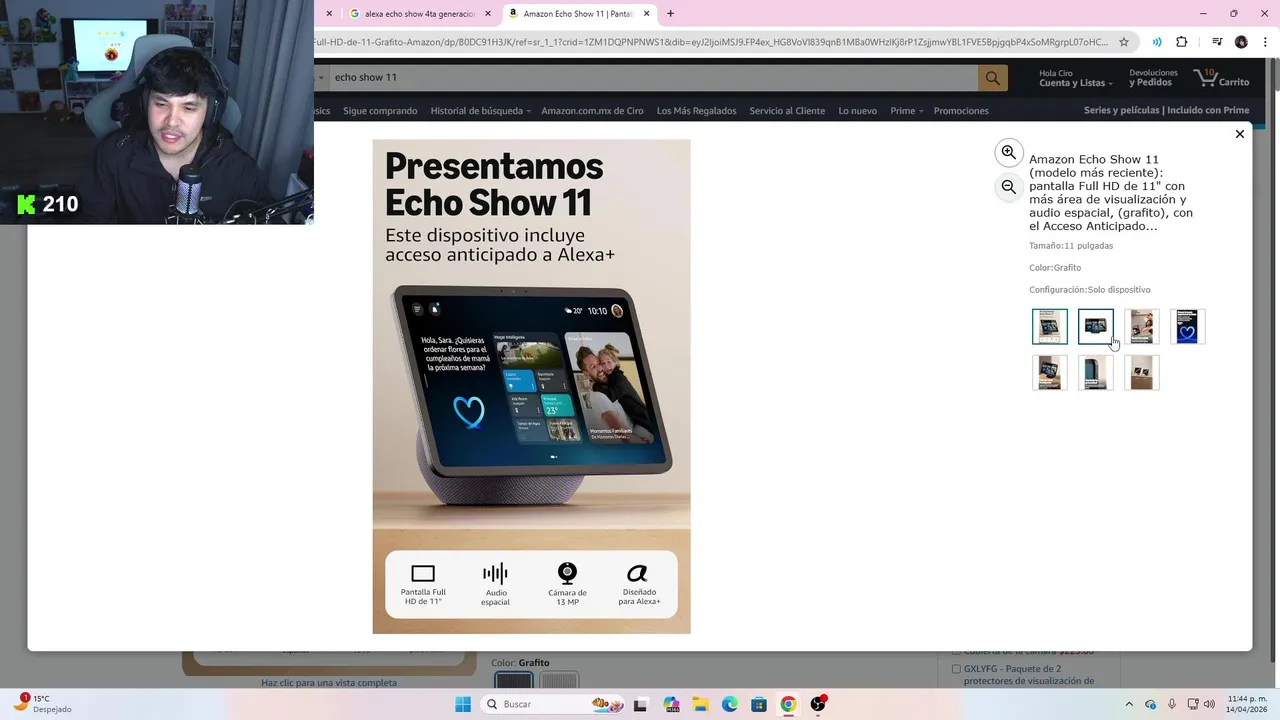
Task: Click the browser URL address bar
Action: point(712,42)
